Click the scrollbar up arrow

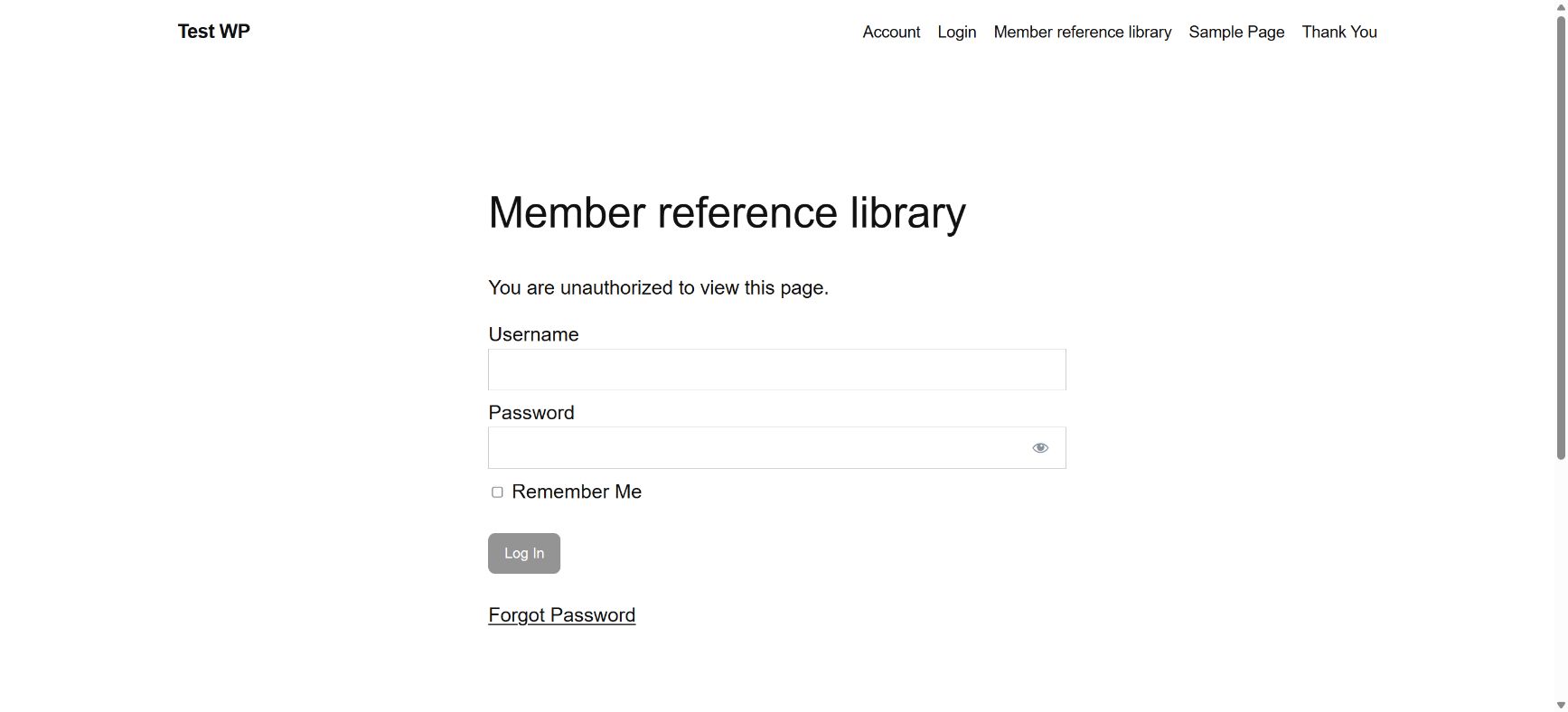(1561, 6)
